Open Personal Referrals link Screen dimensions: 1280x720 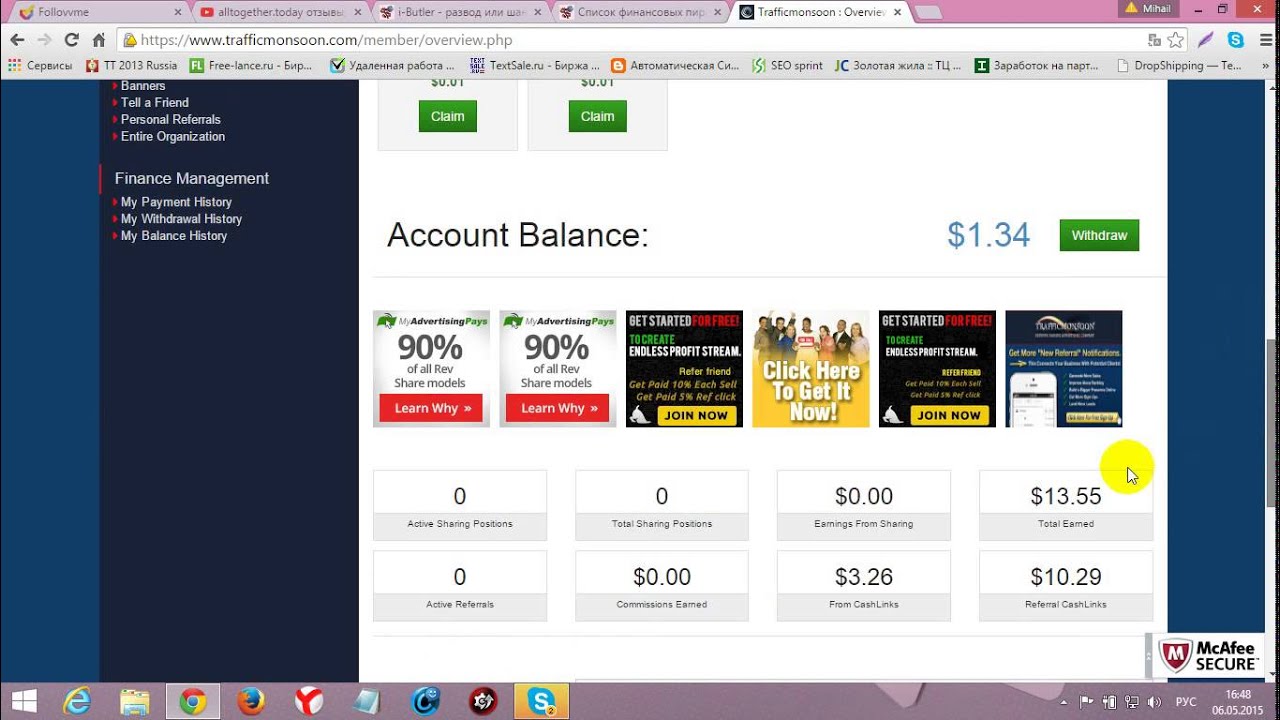170,119
